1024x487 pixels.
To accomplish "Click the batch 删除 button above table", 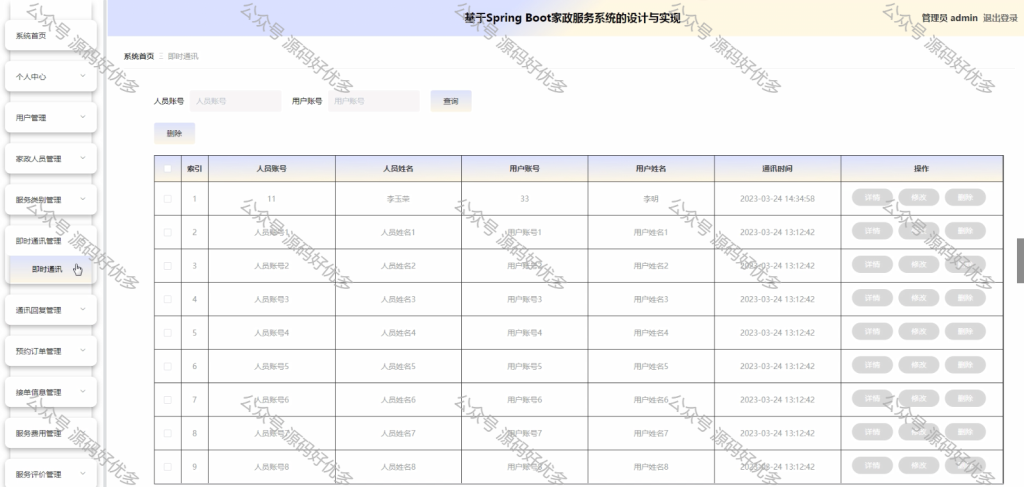I will click(x=174, y=133).
